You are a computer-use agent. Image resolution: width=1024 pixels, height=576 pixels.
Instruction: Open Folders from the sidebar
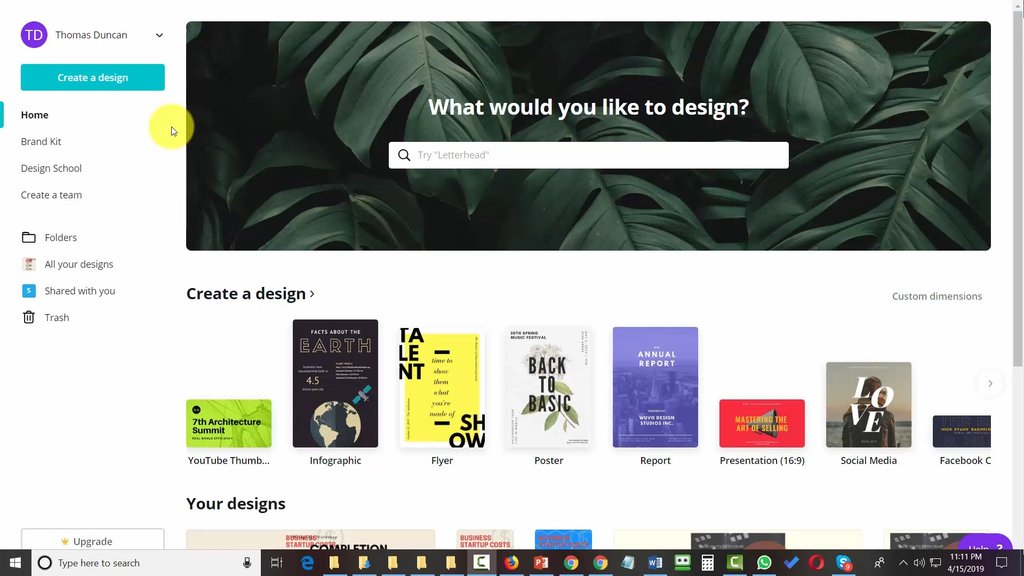(50, 238)
